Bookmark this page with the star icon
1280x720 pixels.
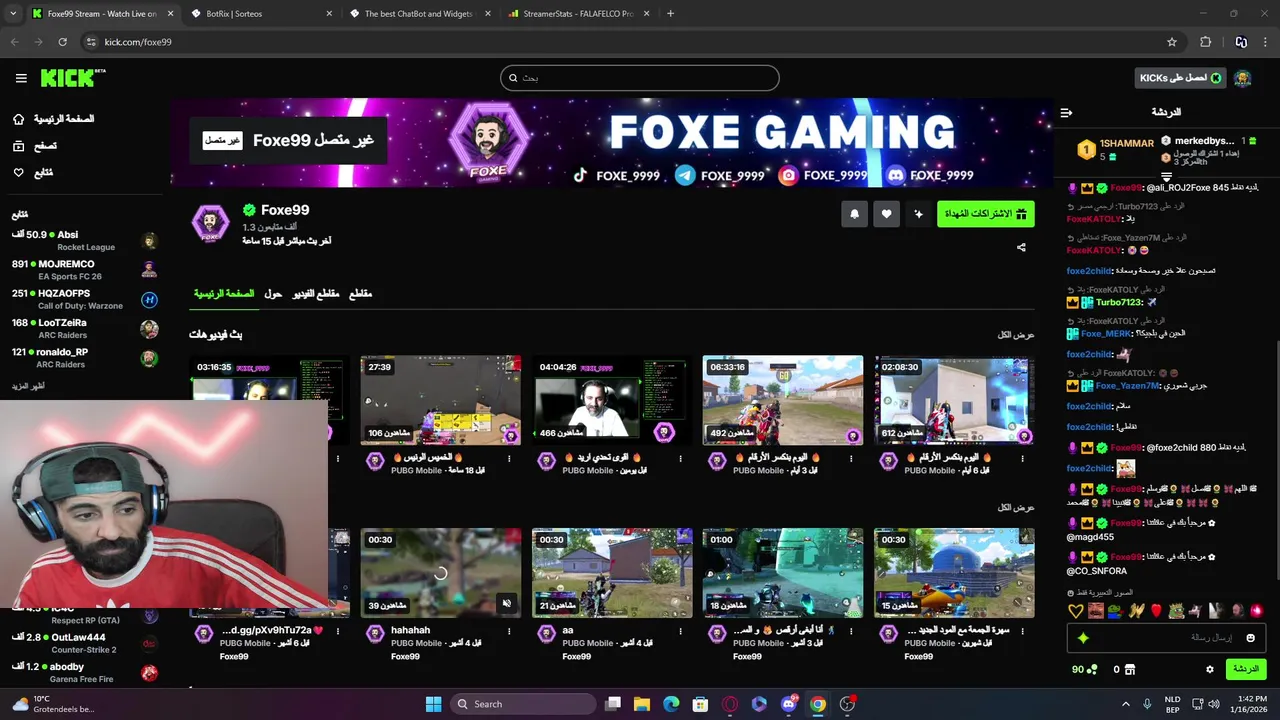1172,42
